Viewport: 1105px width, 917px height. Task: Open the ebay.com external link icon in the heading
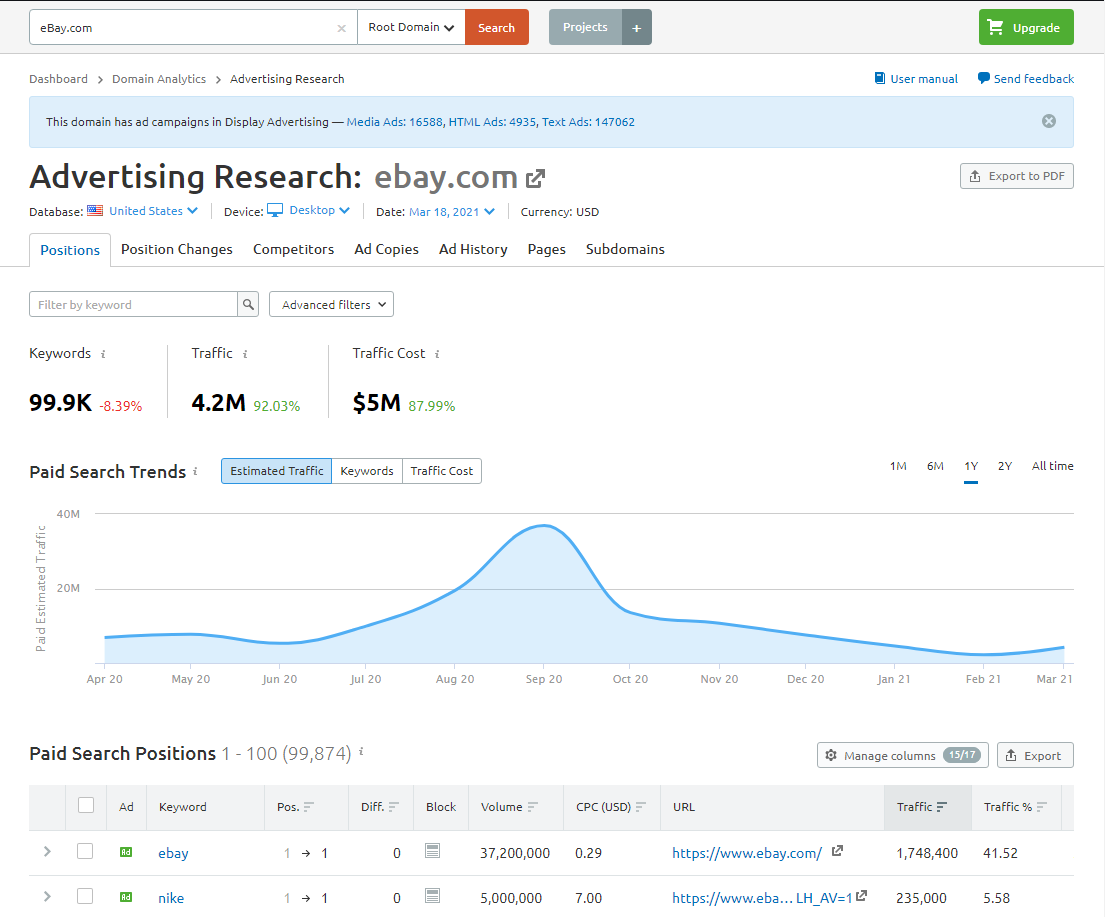tap(536, 178)
